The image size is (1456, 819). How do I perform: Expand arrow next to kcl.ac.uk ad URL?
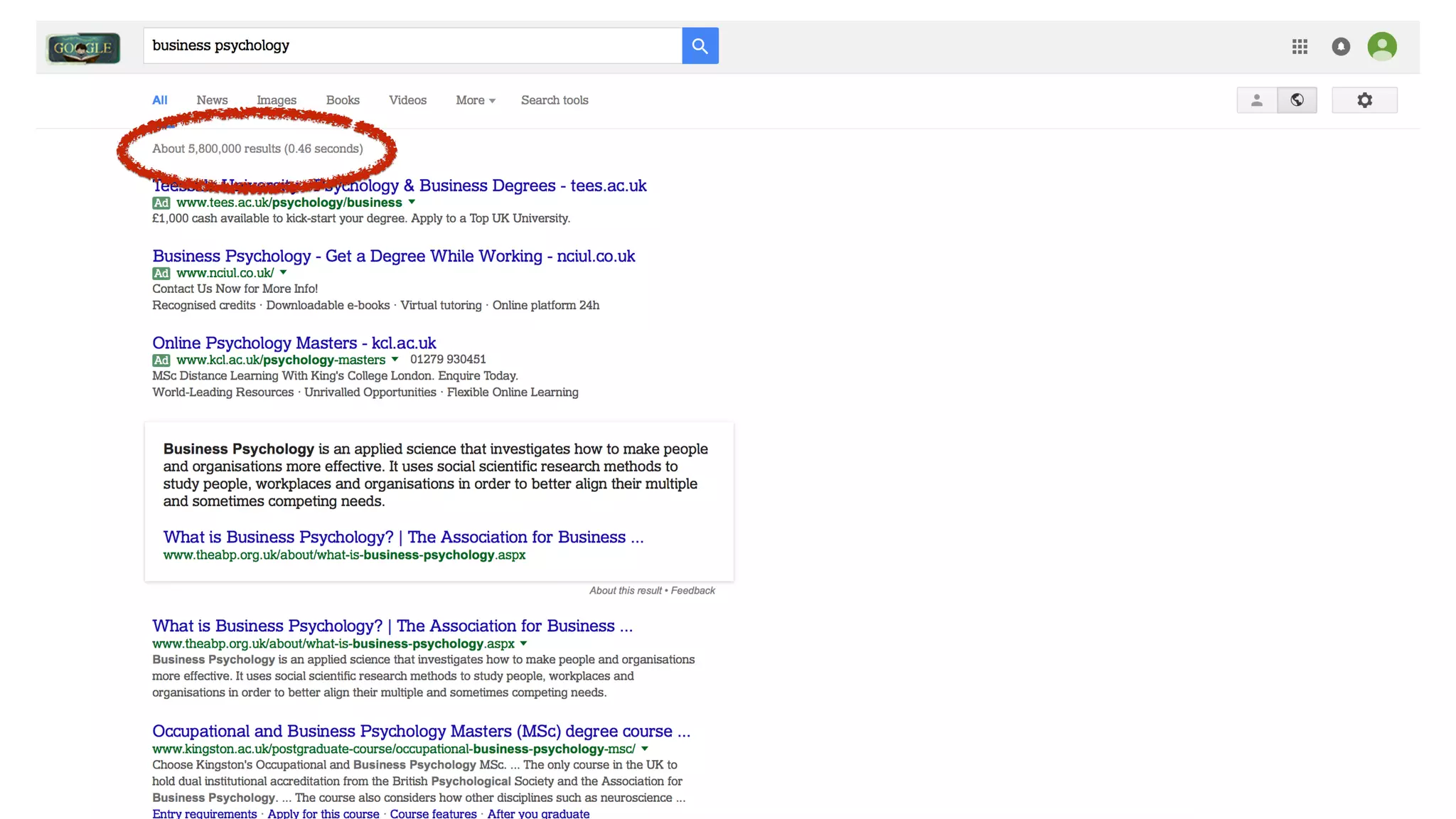click(395, 359)
